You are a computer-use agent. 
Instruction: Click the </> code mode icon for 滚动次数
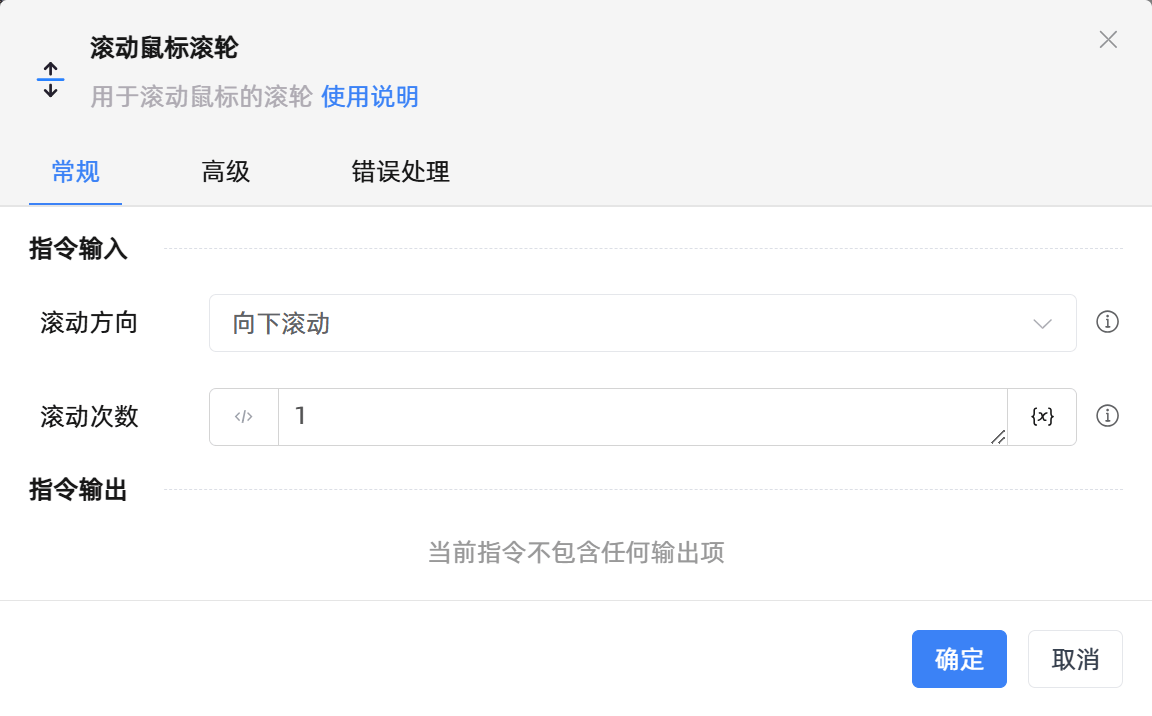242,417
